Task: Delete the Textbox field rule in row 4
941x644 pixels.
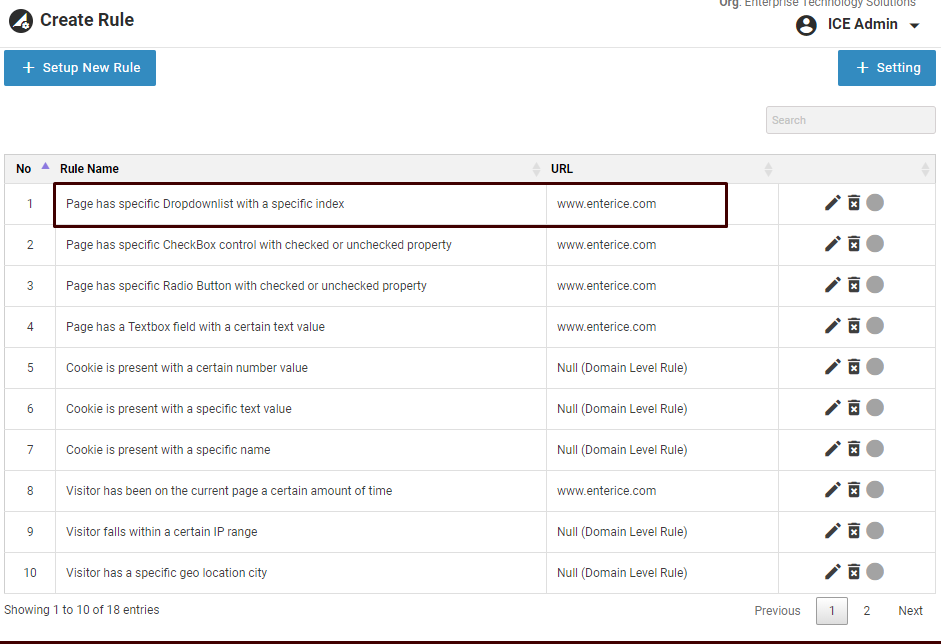Action: tap(854, 326)
